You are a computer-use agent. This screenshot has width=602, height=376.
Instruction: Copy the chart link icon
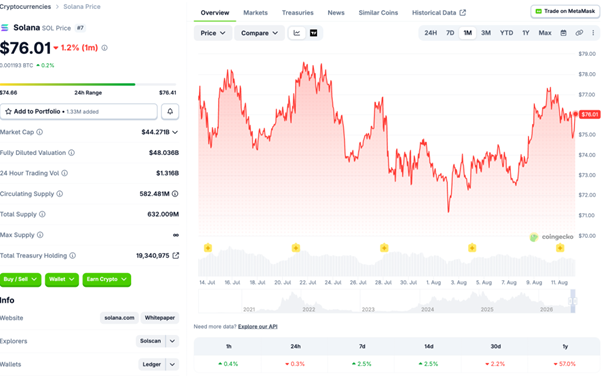[579, 33]
